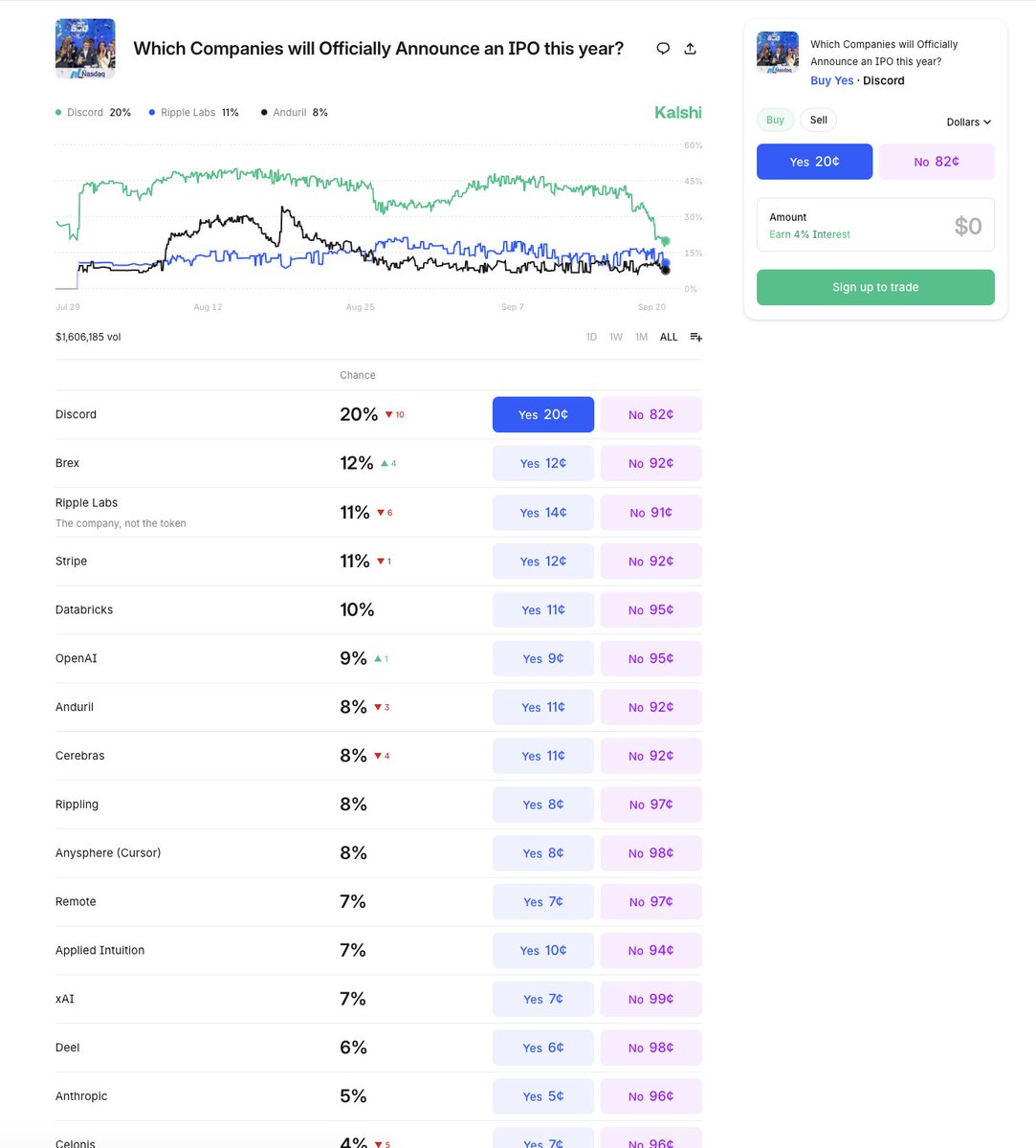Click the green Discord legend dot
Viewport: 1036px width, 1148px height.
pyautogui.click(x=59, y=113)
